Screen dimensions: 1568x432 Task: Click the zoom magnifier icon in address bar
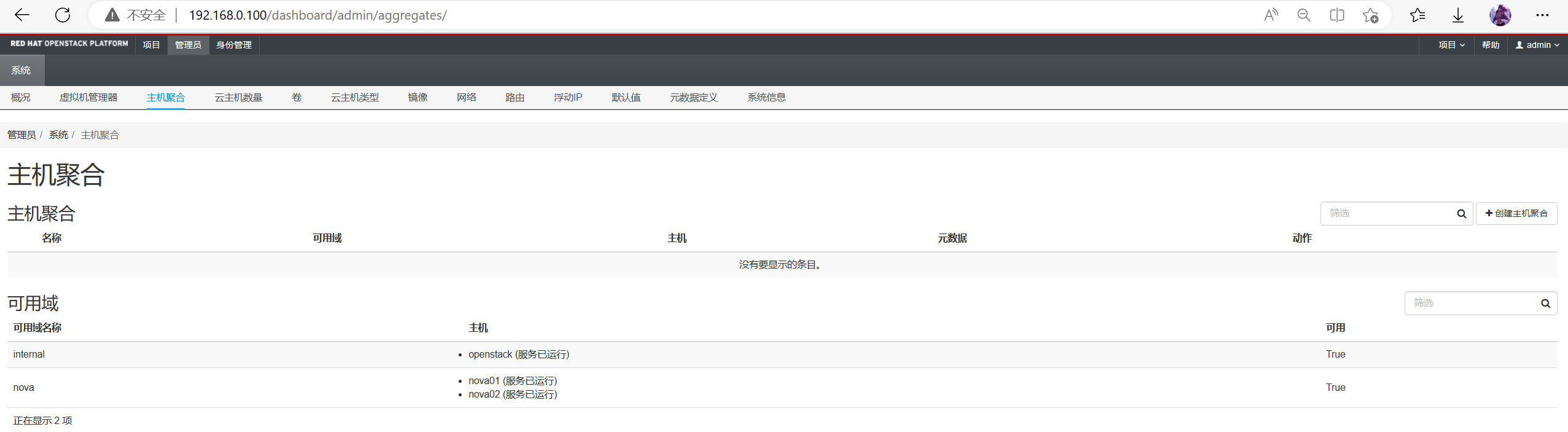coord(1304,15)
